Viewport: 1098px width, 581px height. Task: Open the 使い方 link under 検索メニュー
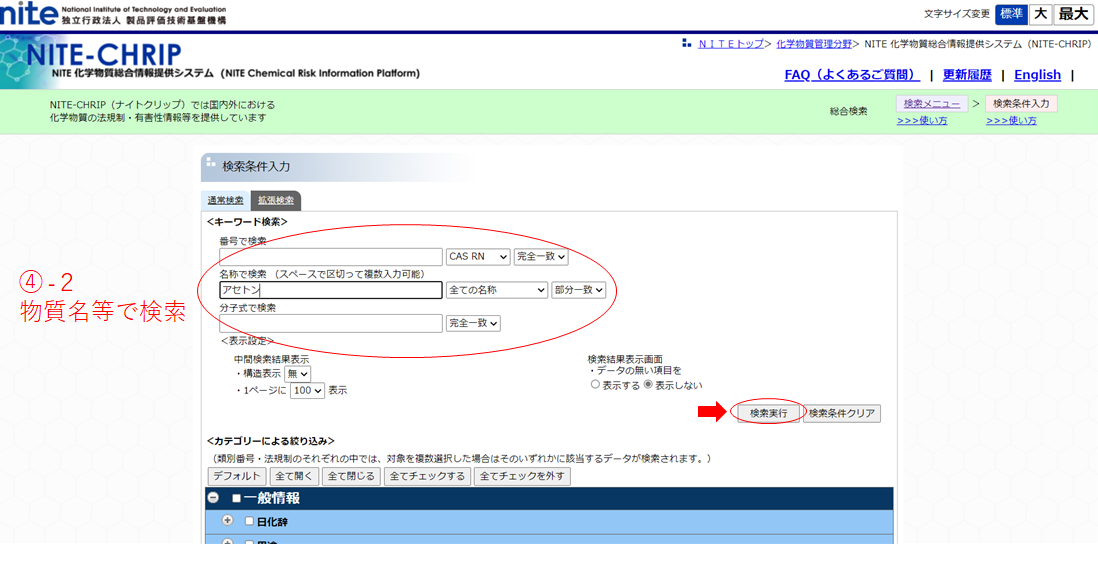[x=922, y=120]
